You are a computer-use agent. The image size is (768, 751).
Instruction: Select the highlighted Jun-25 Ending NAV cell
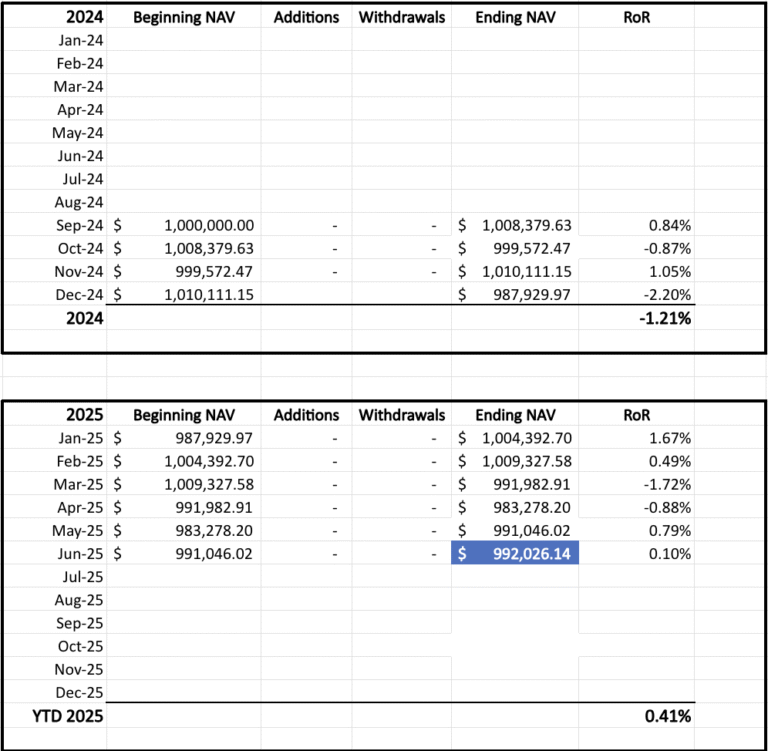(515, 553)
